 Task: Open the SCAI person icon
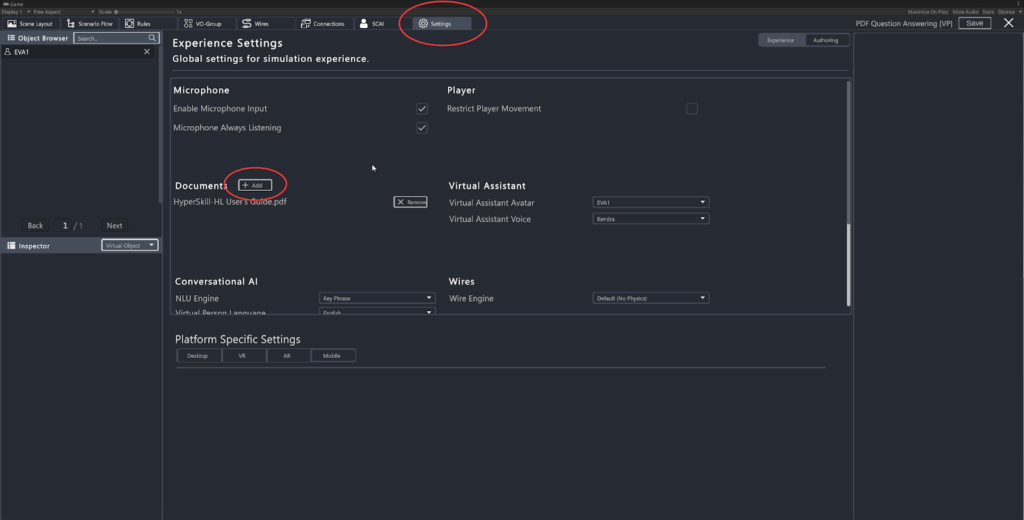pos(364,23)
